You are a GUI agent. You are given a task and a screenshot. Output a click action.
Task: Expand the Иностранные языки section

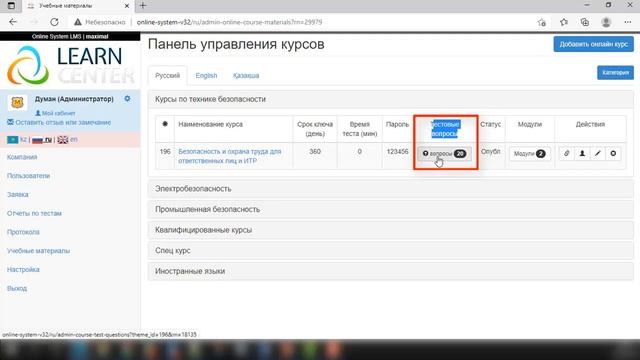pyautogui.click(x=391, y=271)
